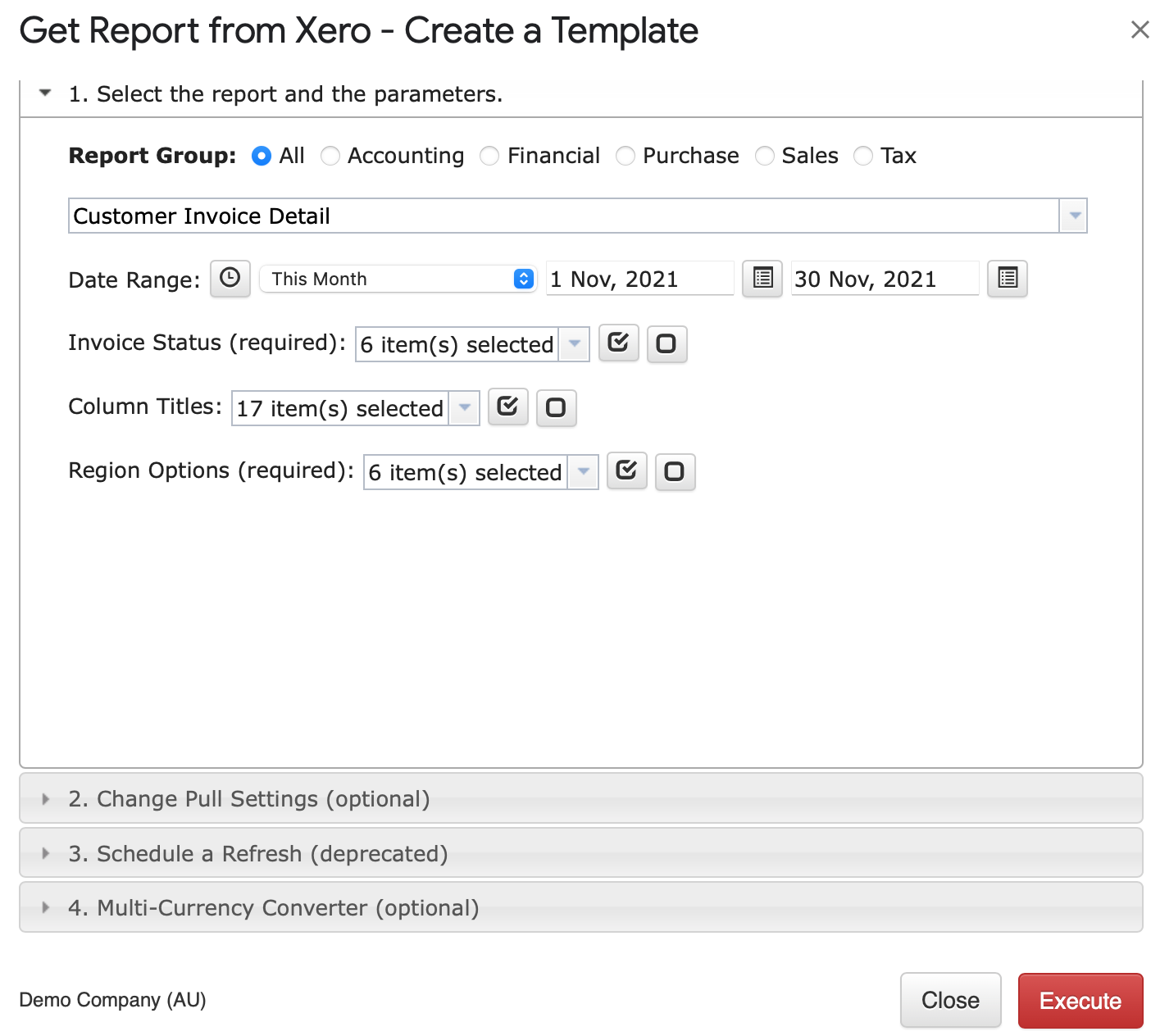The image size is (1151, 1036).
Task: Click the 1 Nov, 2021 start date field
Action: click(639, 279)
